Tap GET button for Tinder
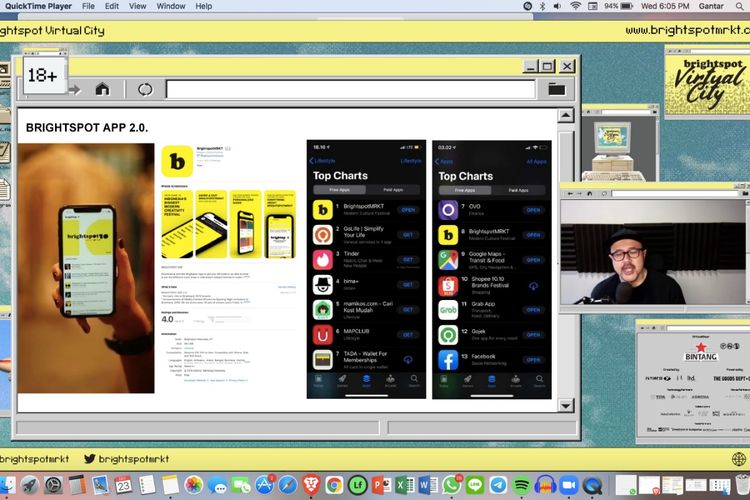 click(x=408, y=259)
